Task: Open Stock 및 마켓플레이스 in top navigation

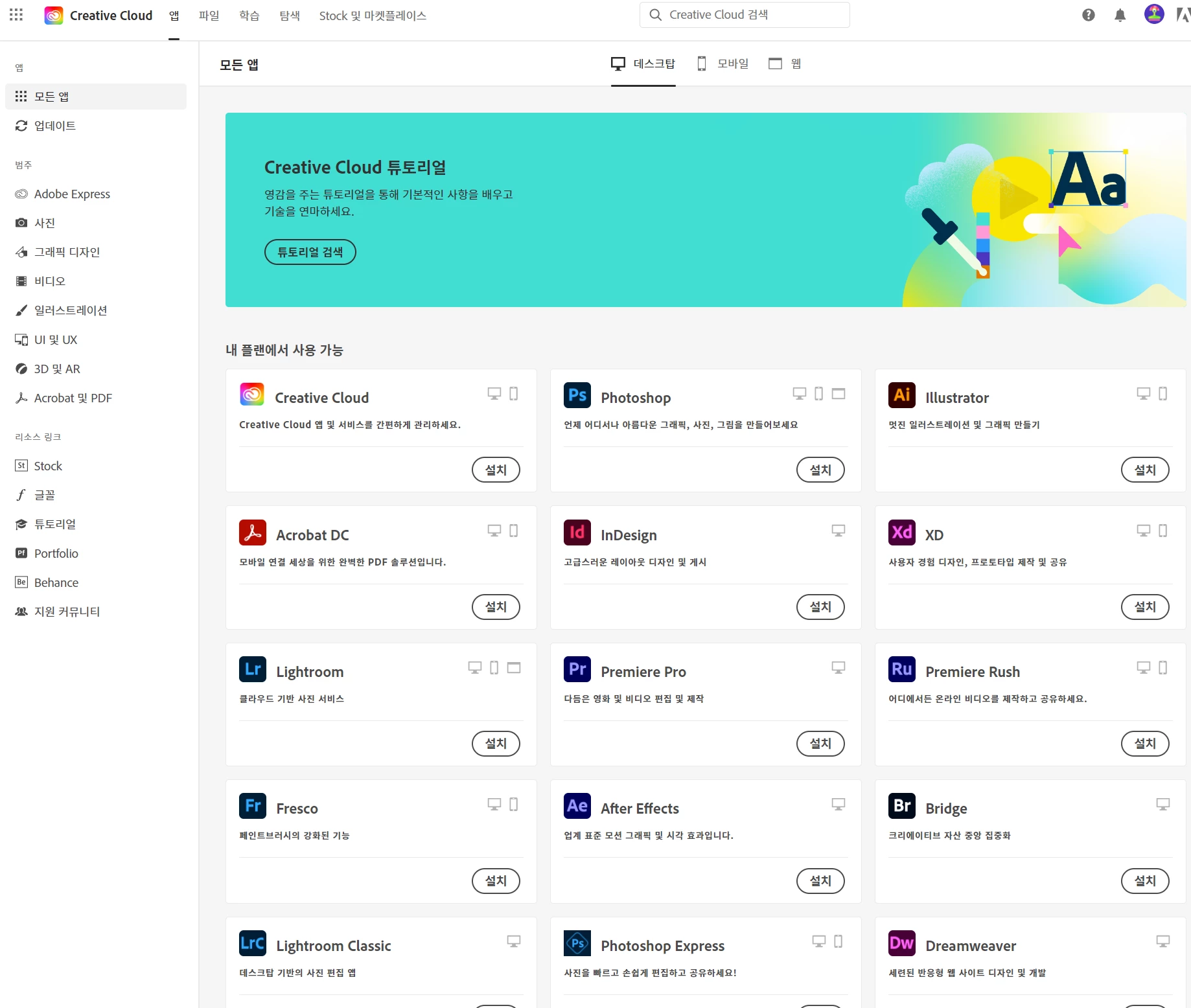Action: pos(373,16)
